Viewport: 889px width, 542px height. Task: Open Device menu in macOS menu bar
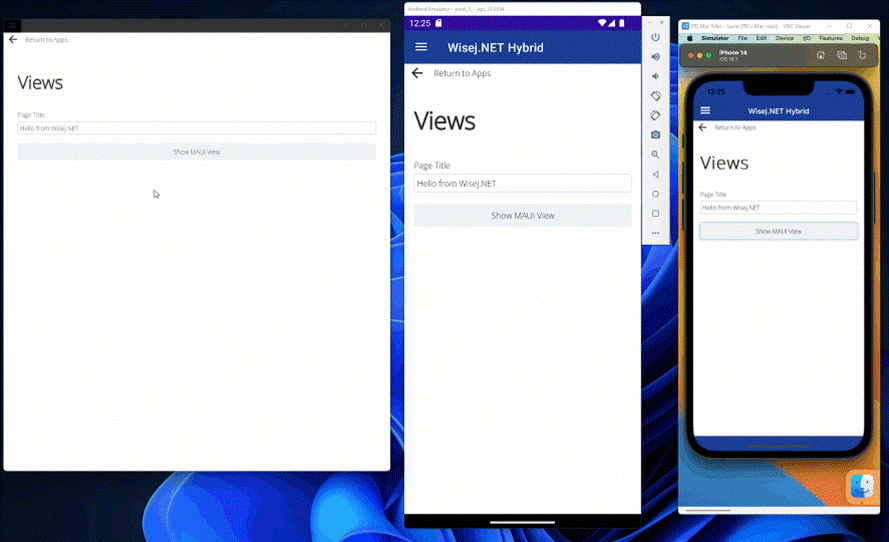point(785,38)
